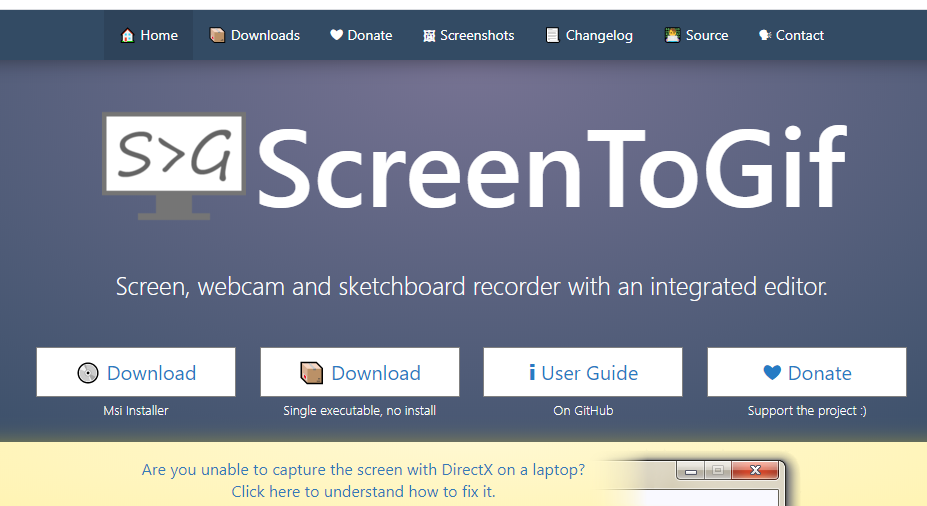Click the Changelog document icon

click(x=552, y=35)
